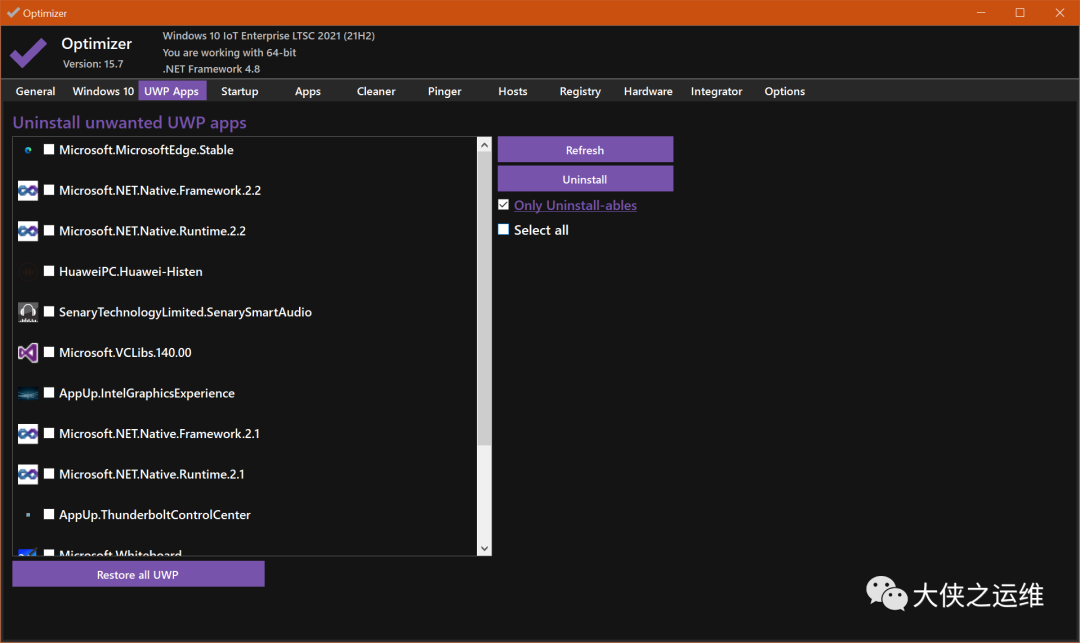1080x643 pixels.
Task: Open the Integrator tab
Action: (716, 91)
